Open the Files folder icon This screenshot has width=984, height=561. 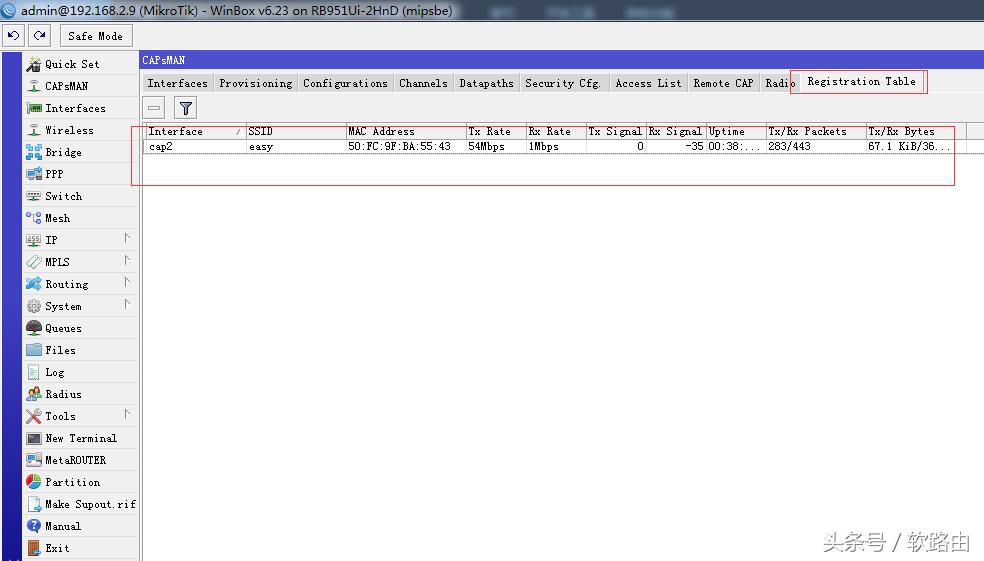33,350
